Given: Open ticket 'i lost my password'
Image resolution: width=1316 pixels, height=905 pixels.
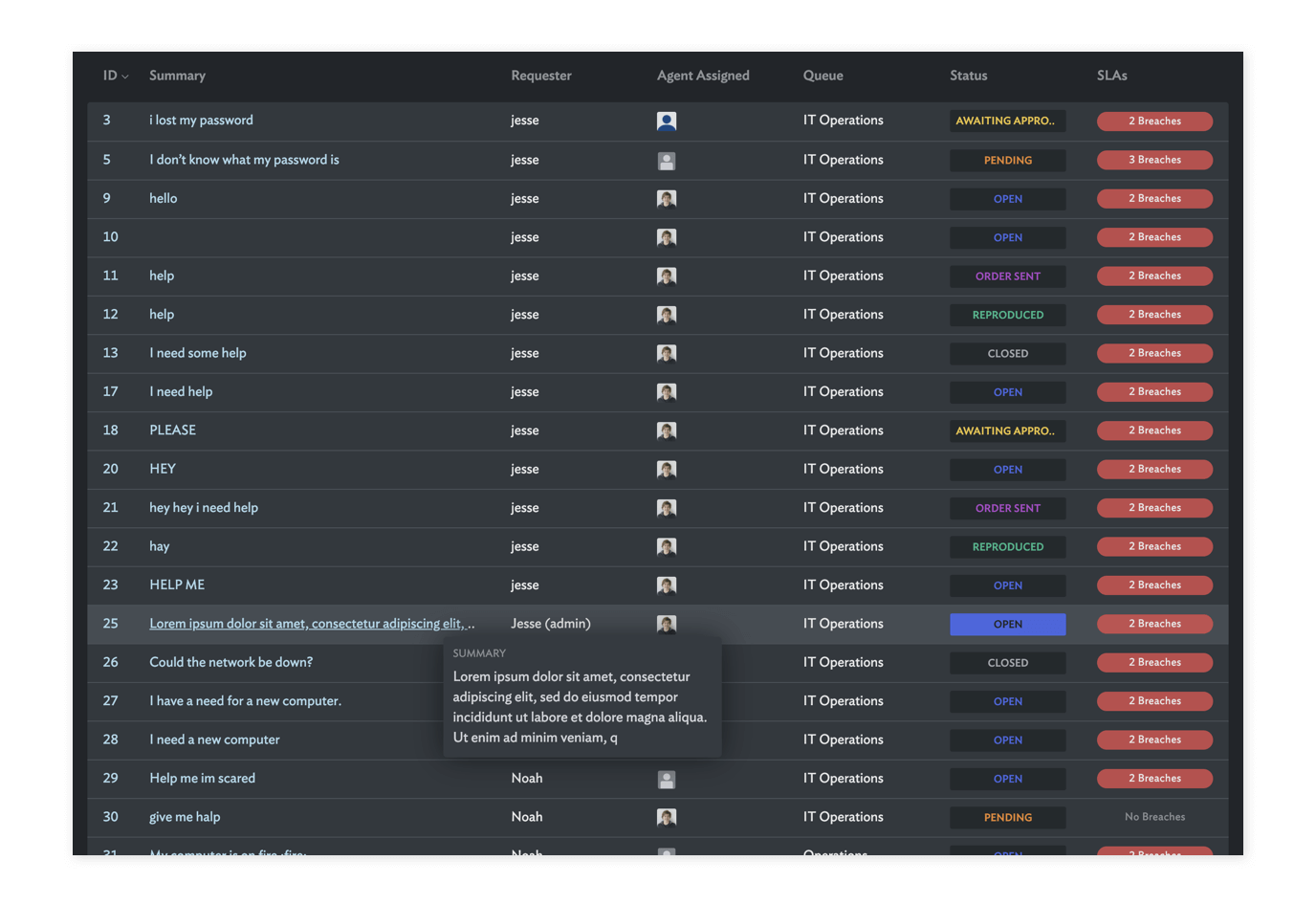Looking at the screenshot, I should pos(201,121).
